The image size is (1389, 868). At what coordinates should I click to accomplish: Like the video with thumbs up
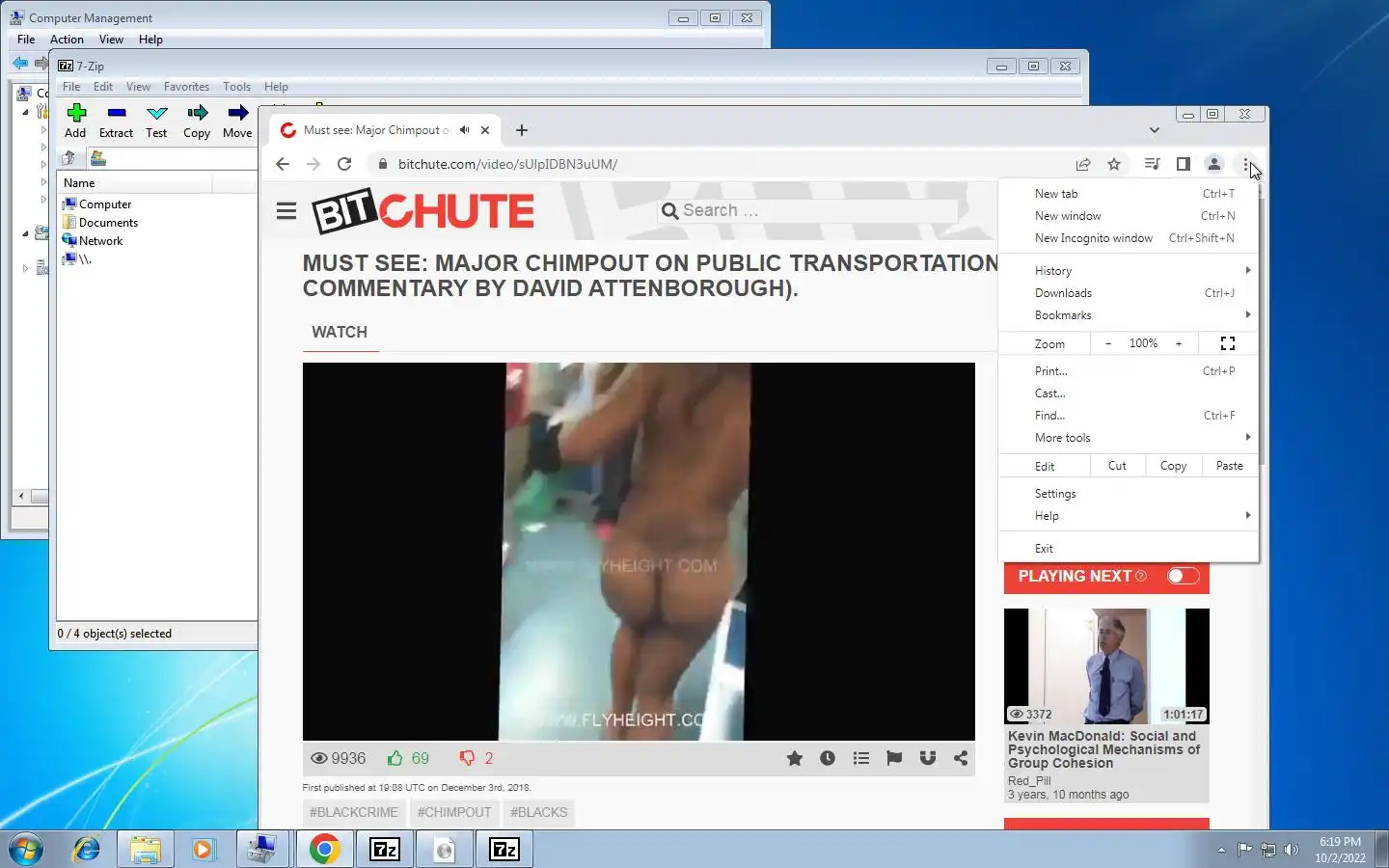click(x=395, y=758)
